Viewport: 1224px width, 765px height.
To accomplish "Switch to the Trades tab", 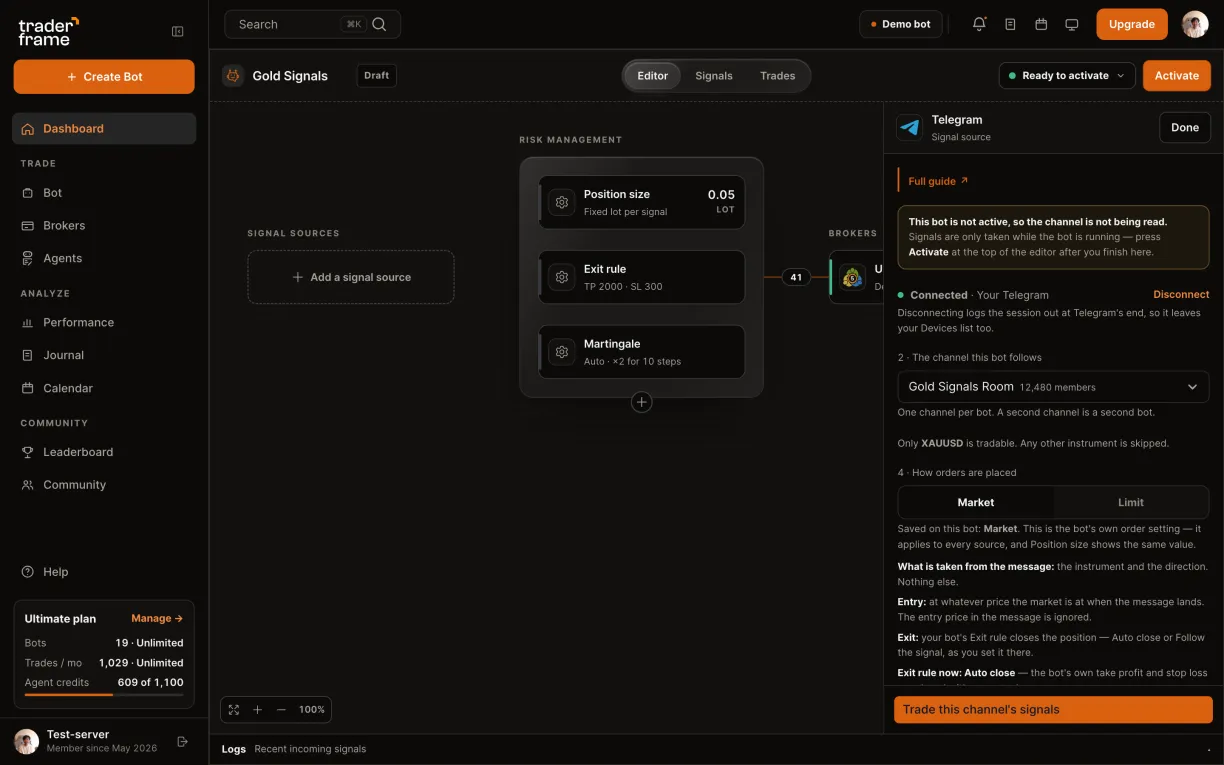I will [x=778, y=76].
